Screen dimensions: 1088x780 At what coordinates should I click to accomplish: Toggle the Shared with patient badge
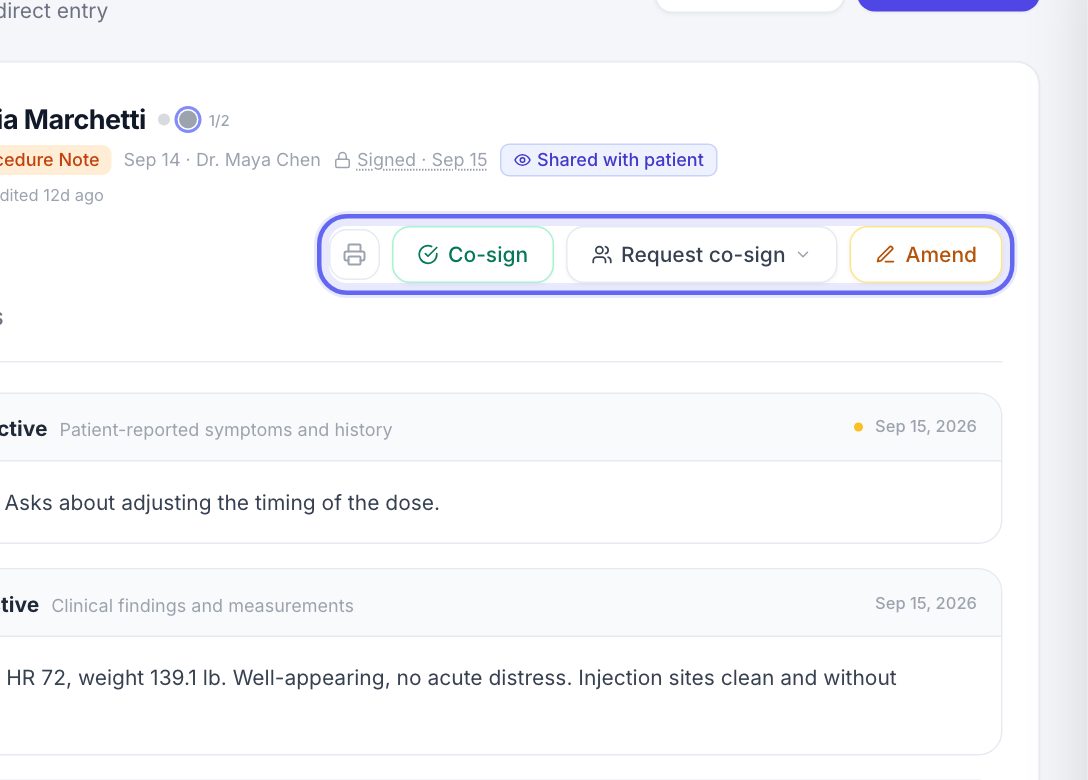click(609, 160)
